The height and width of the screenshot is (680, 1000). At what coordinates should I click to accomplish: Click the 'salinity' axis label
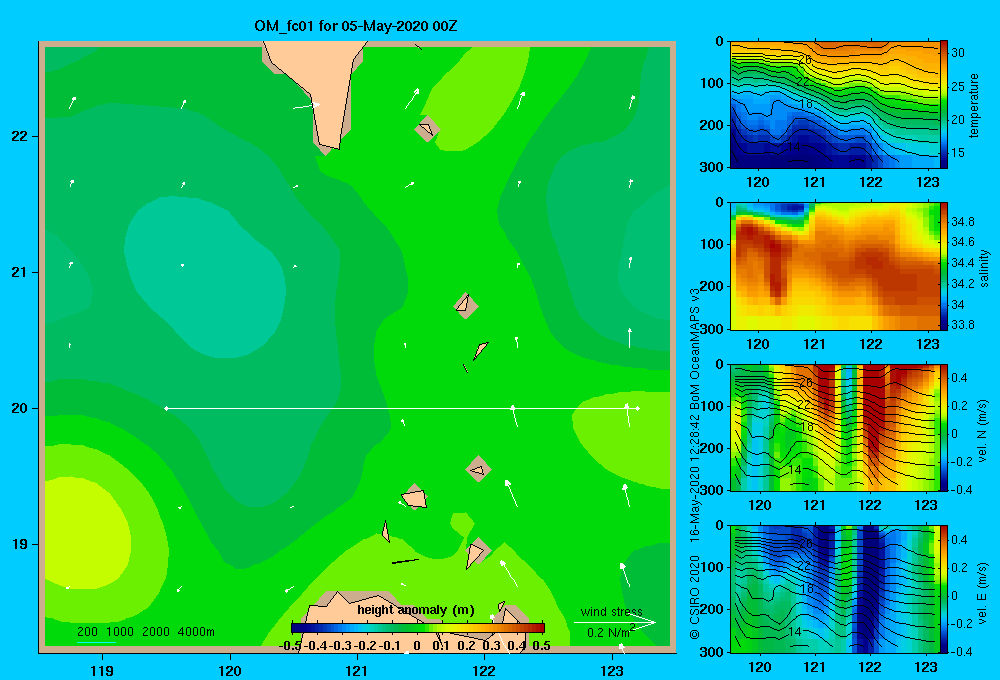pos(984,268)
